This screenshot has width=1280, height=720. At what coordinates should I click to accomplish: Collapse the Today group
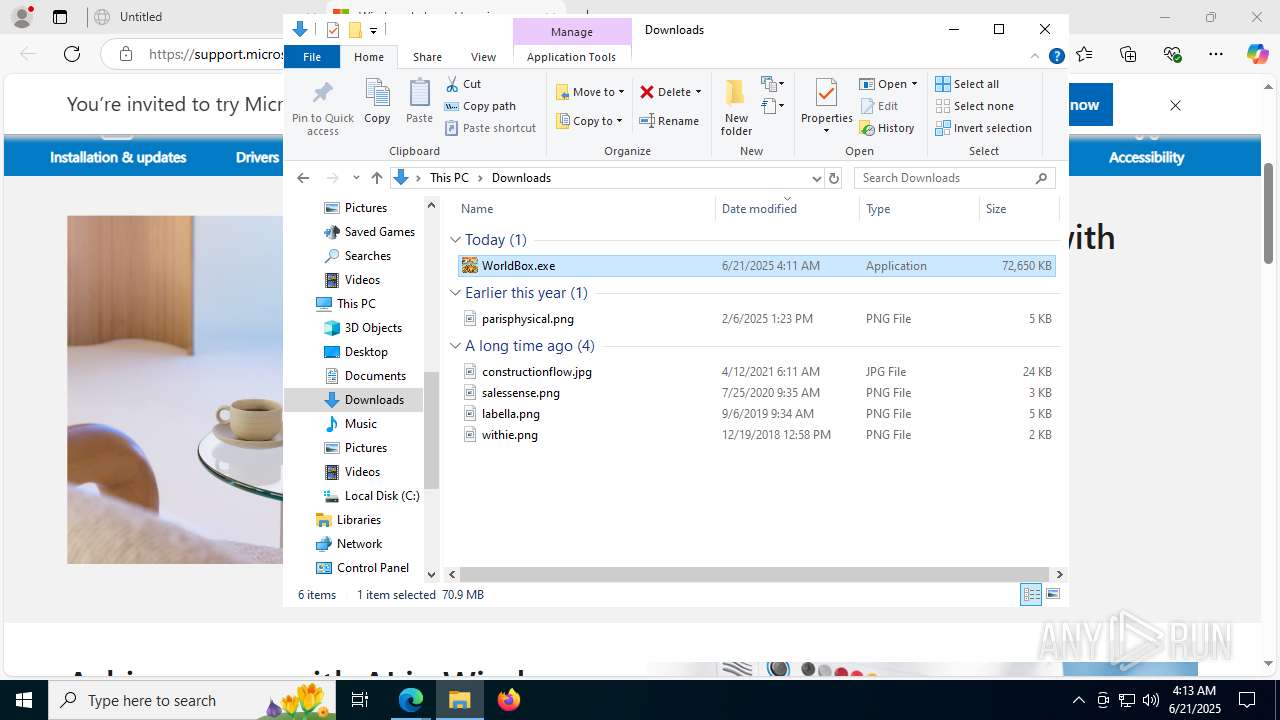point(455,240)
